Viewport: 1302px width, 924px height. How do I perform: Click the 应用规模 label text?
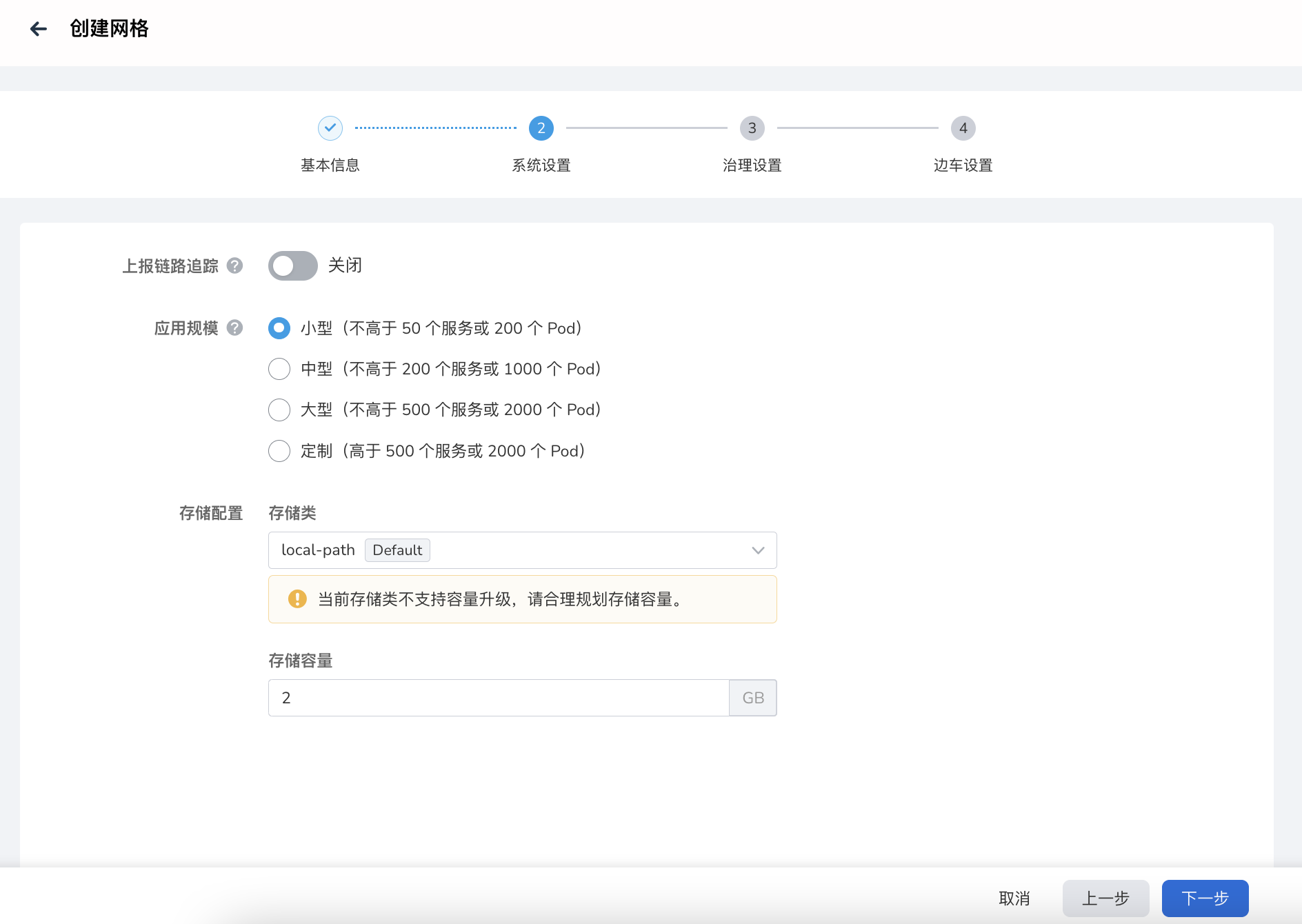[x=186, y=328]
